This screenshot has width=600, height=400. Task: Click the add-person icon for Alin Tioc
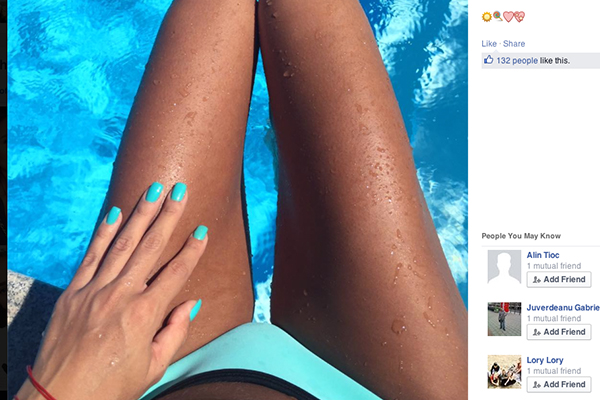tap(536, 280)
